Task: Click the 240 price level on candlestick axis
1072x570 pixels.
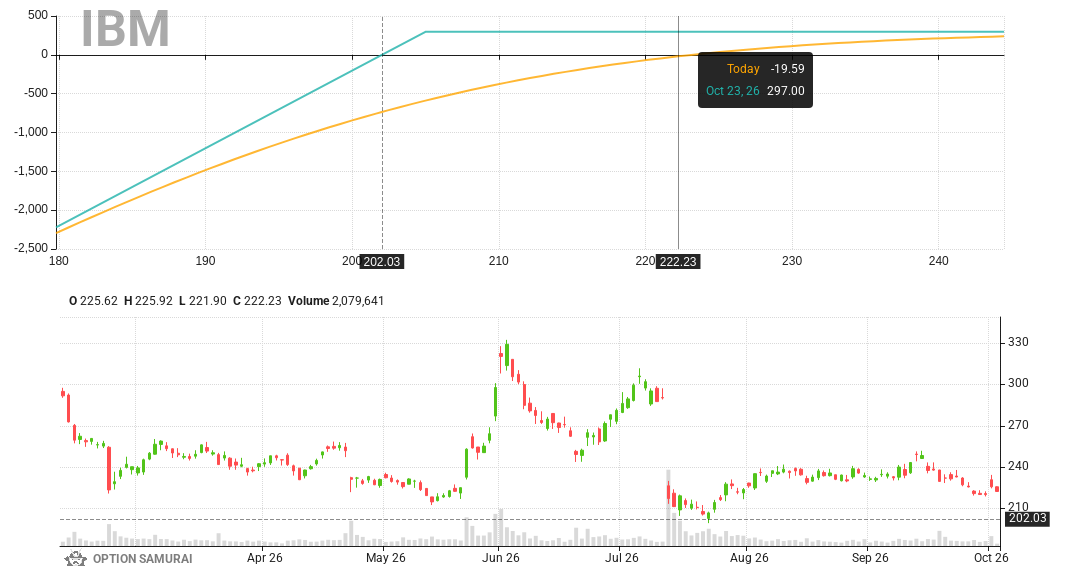Action: tap(1018, 466)
